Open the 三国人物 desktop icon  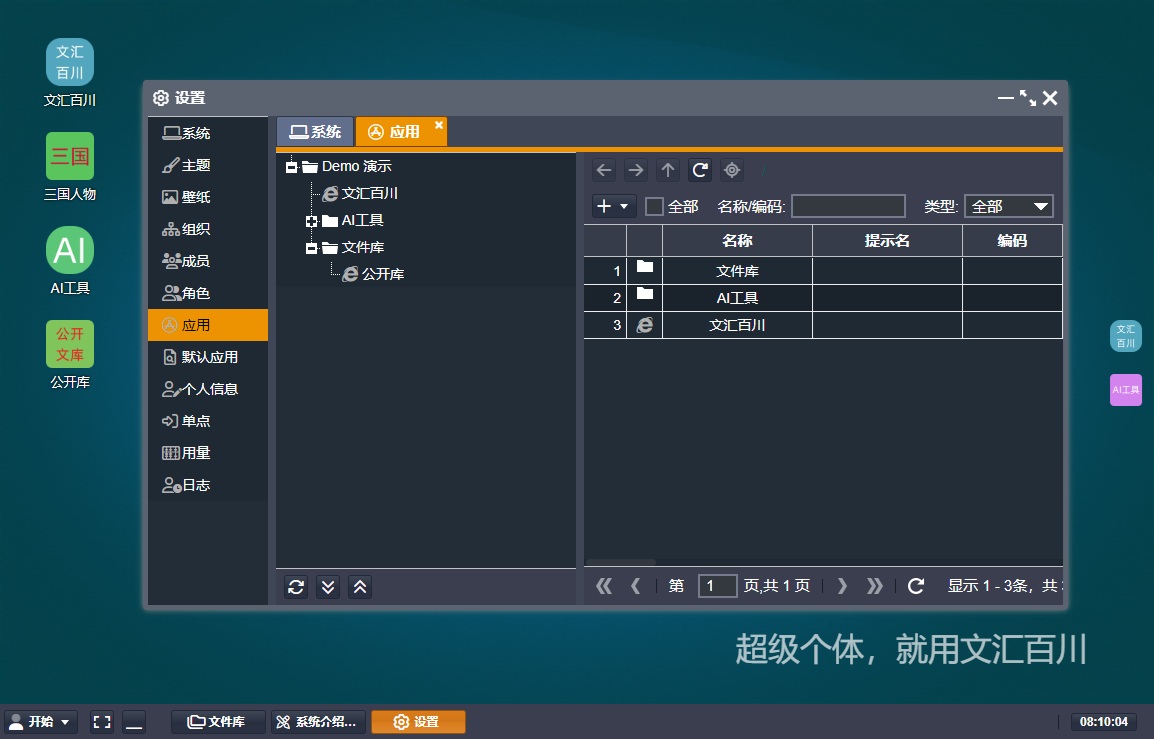69,157
